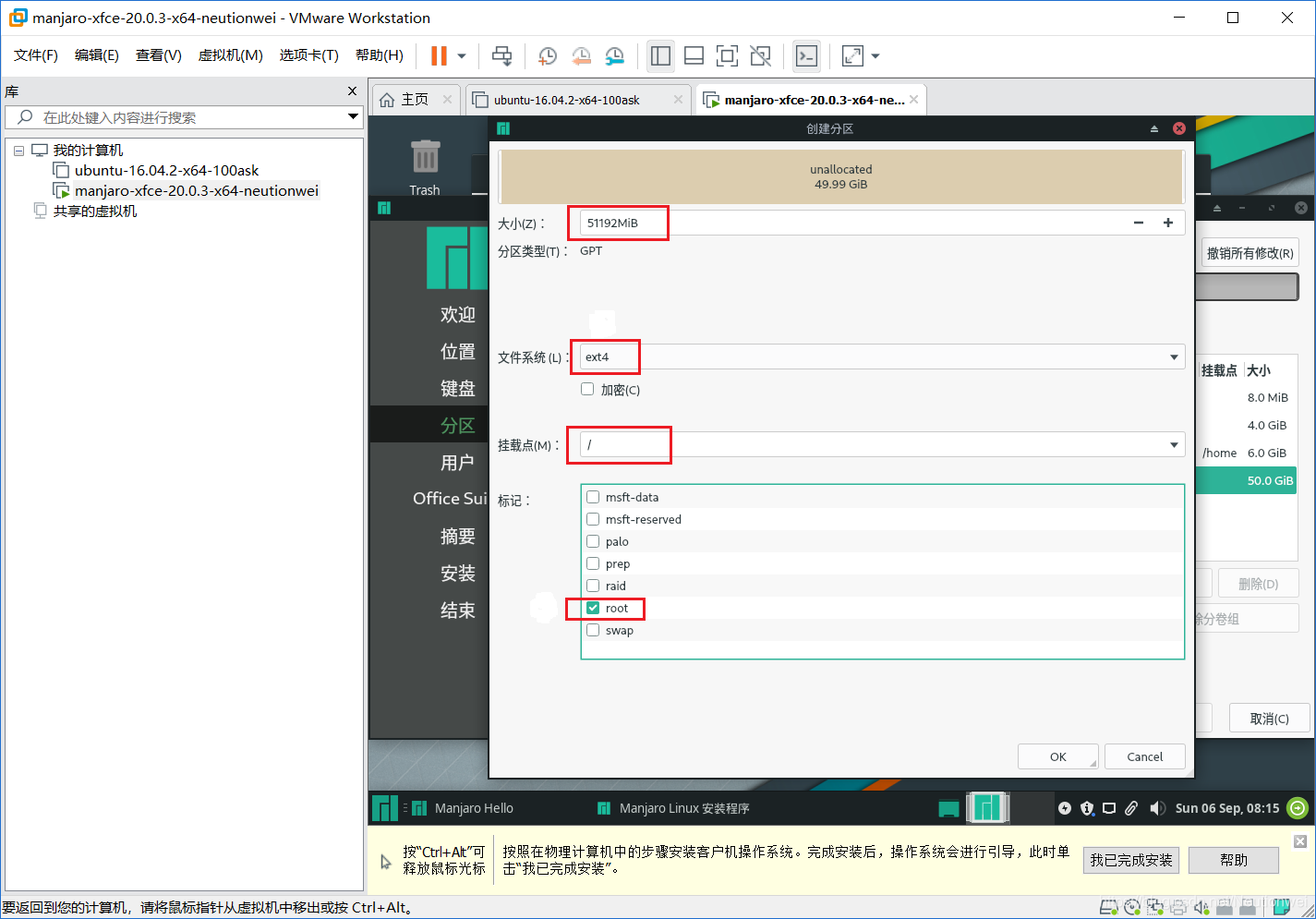Click Cancel in the 创建分区 dialog
Viewport: 1316px width, 919px height.
pyautogui.click(x=1145, y=756)
